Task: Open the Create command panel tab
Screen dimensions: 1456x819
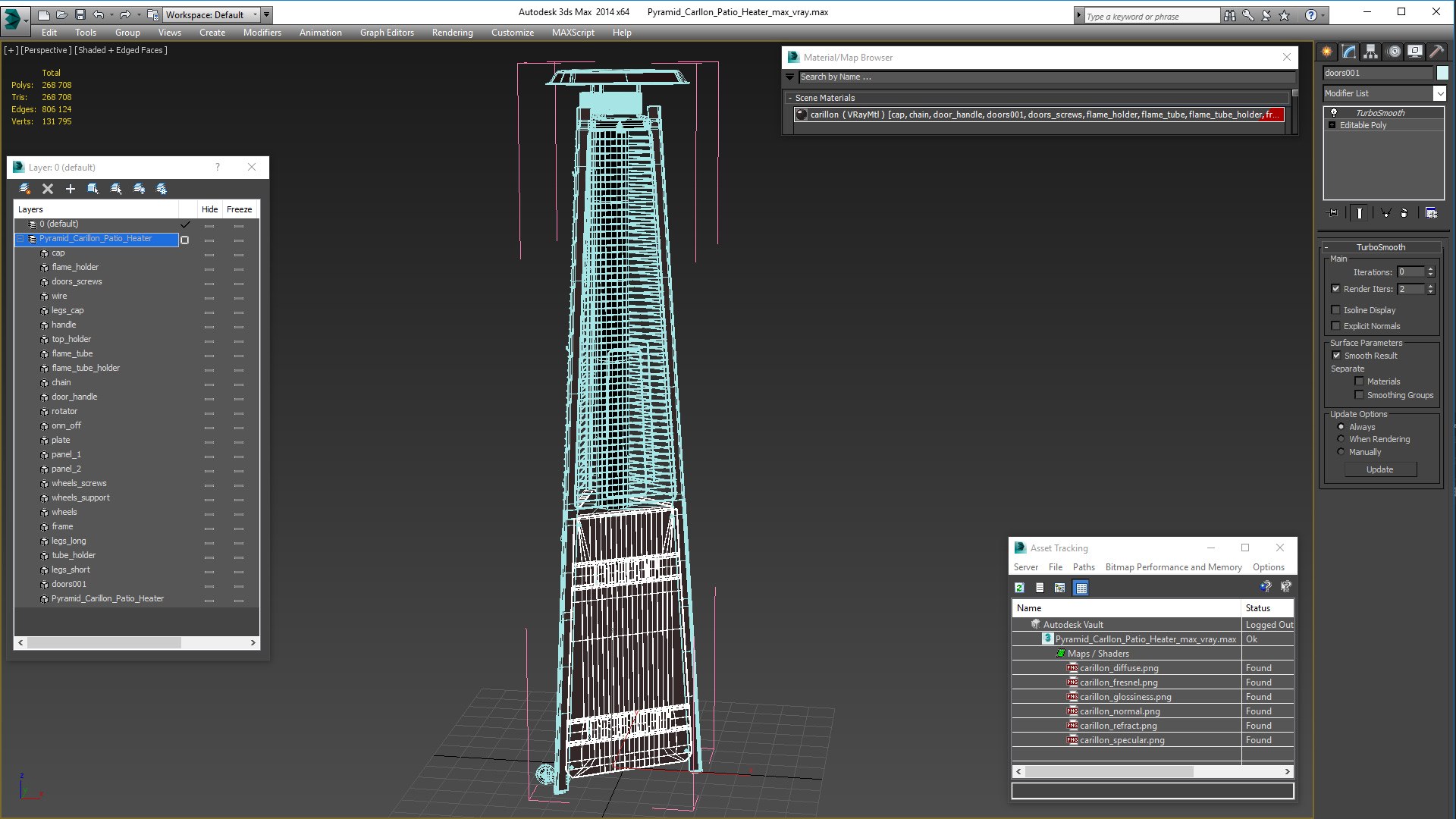Action: pyautogui.click(x=1327, y=52)
